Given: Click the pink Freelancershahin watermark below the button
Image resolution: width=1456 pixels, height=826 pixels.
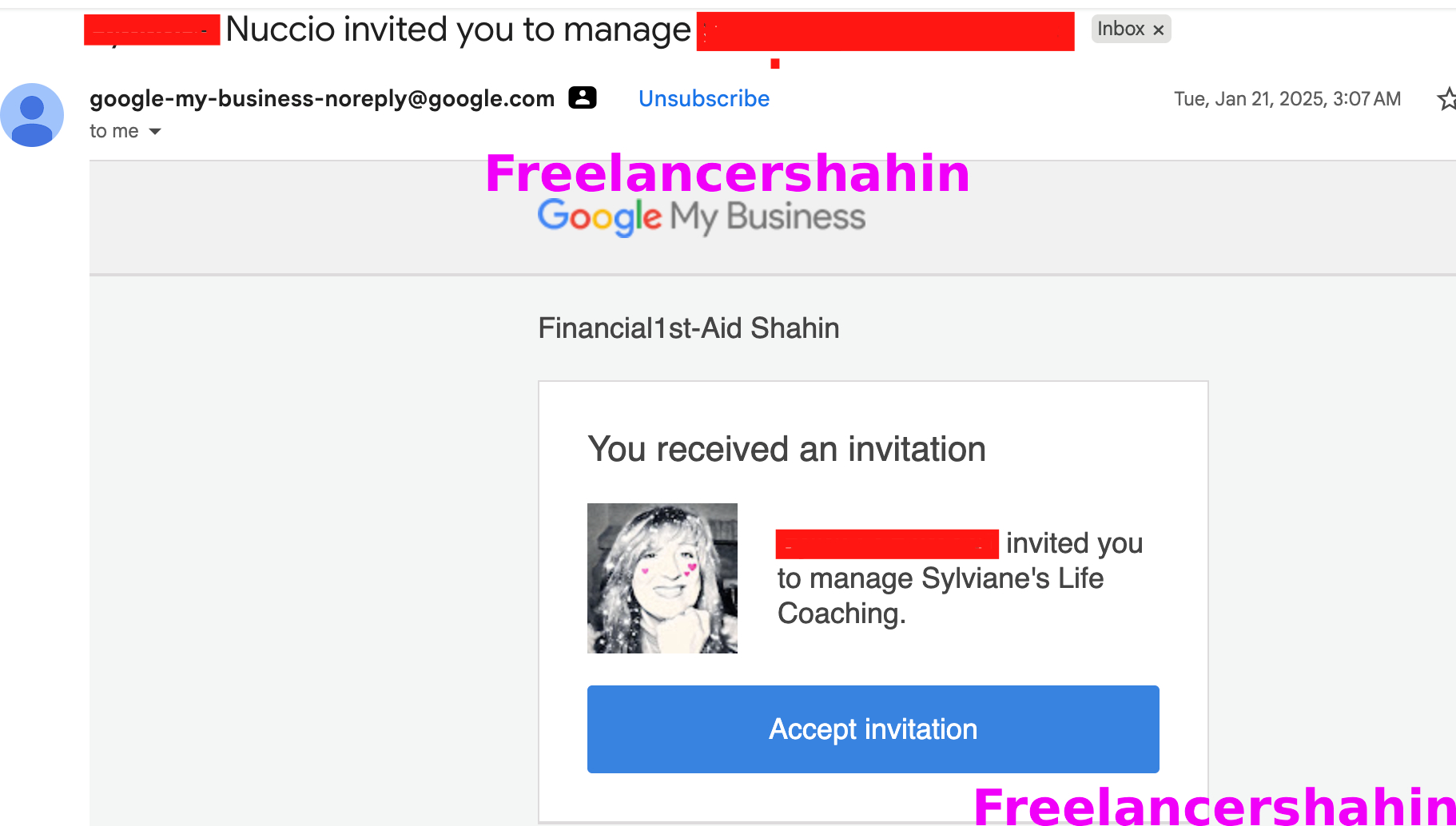Looking at the screenshot, I should [x=1213, y=805].
